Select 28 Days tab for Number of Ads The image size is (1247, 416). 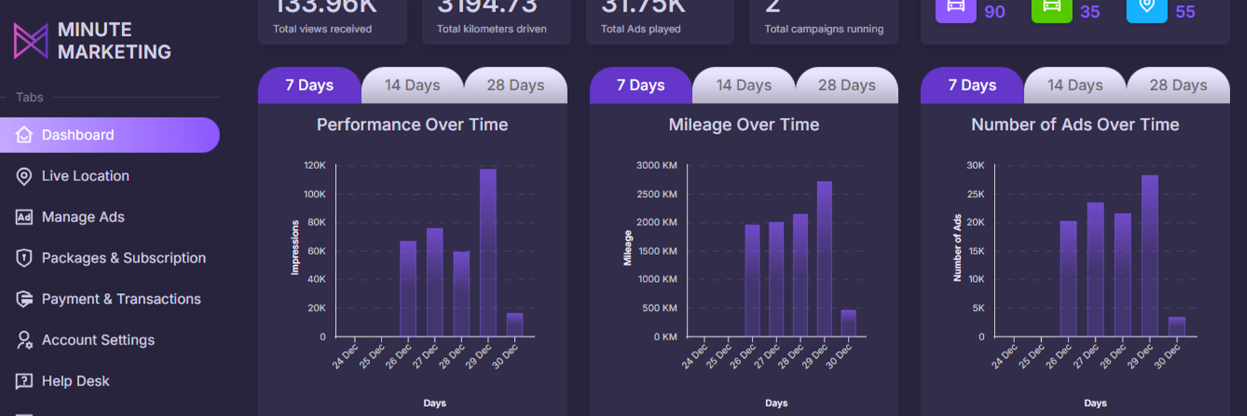1178,85
